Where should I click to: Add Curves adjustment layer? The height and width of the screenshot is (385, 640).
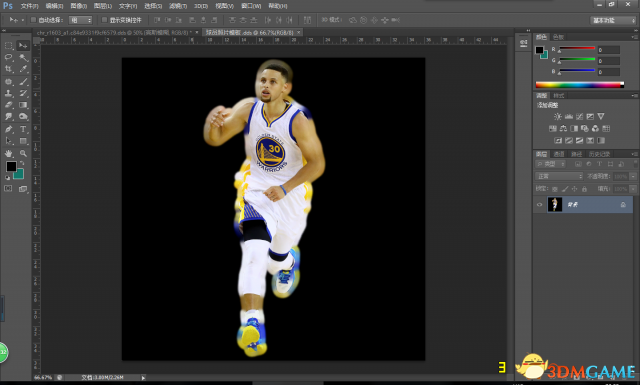(x=579, y=117)
